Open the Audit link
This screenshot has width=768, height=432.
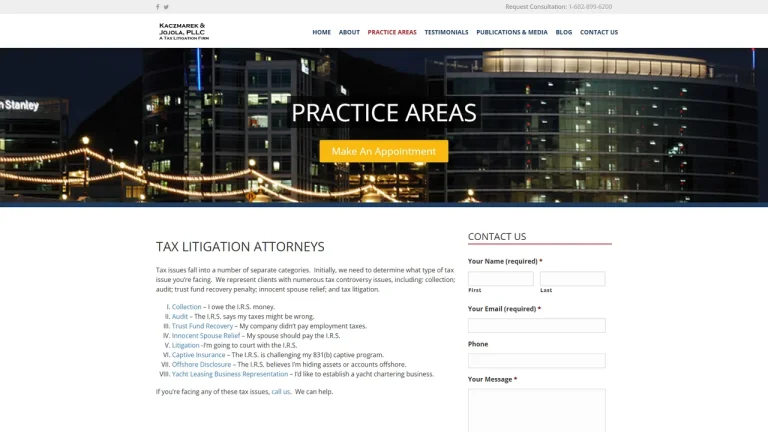coord(180,316)
